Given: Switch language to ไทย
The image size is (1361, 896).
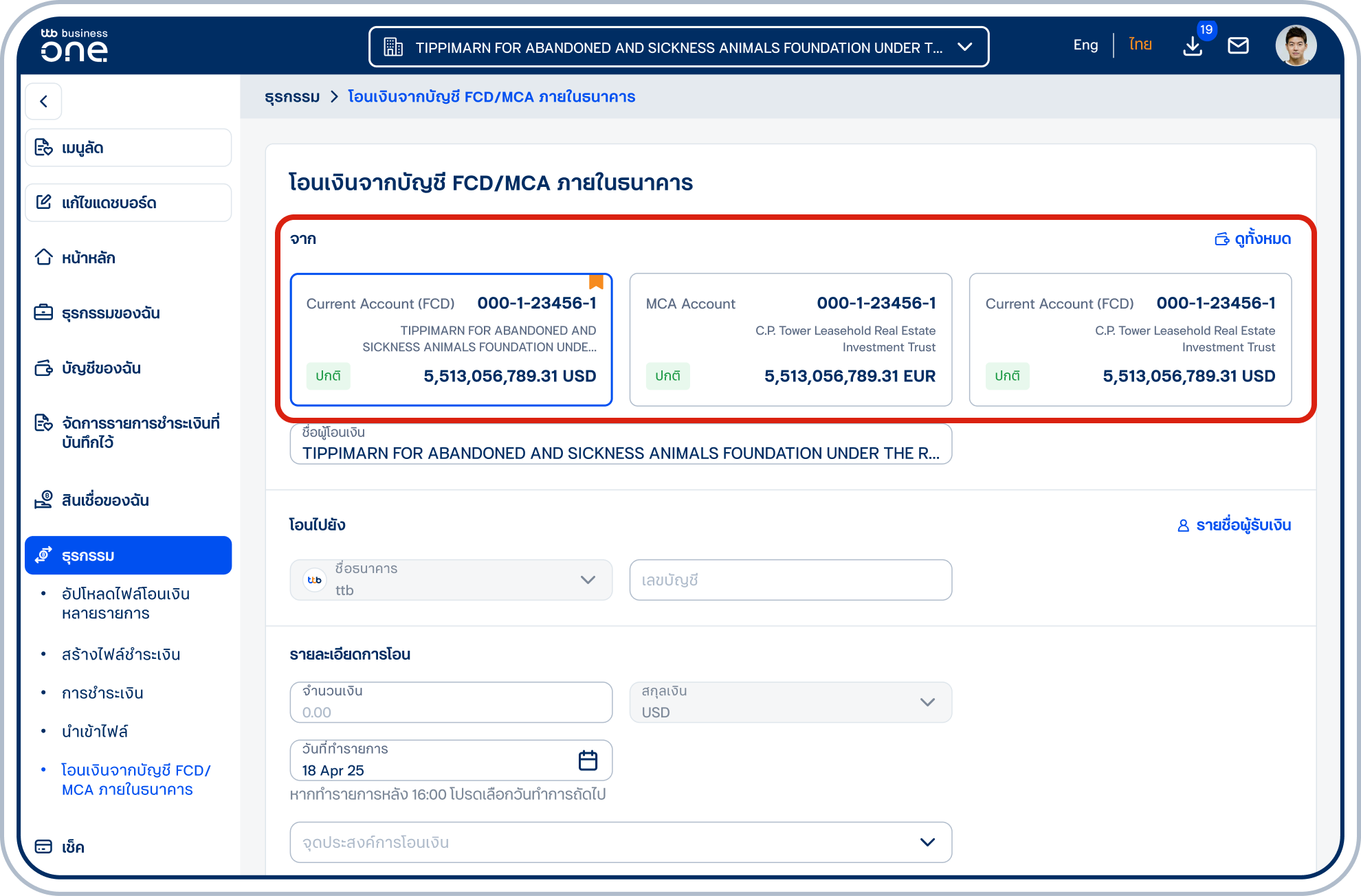Looking at the screenshot, I should click(x=1140, y=45).
